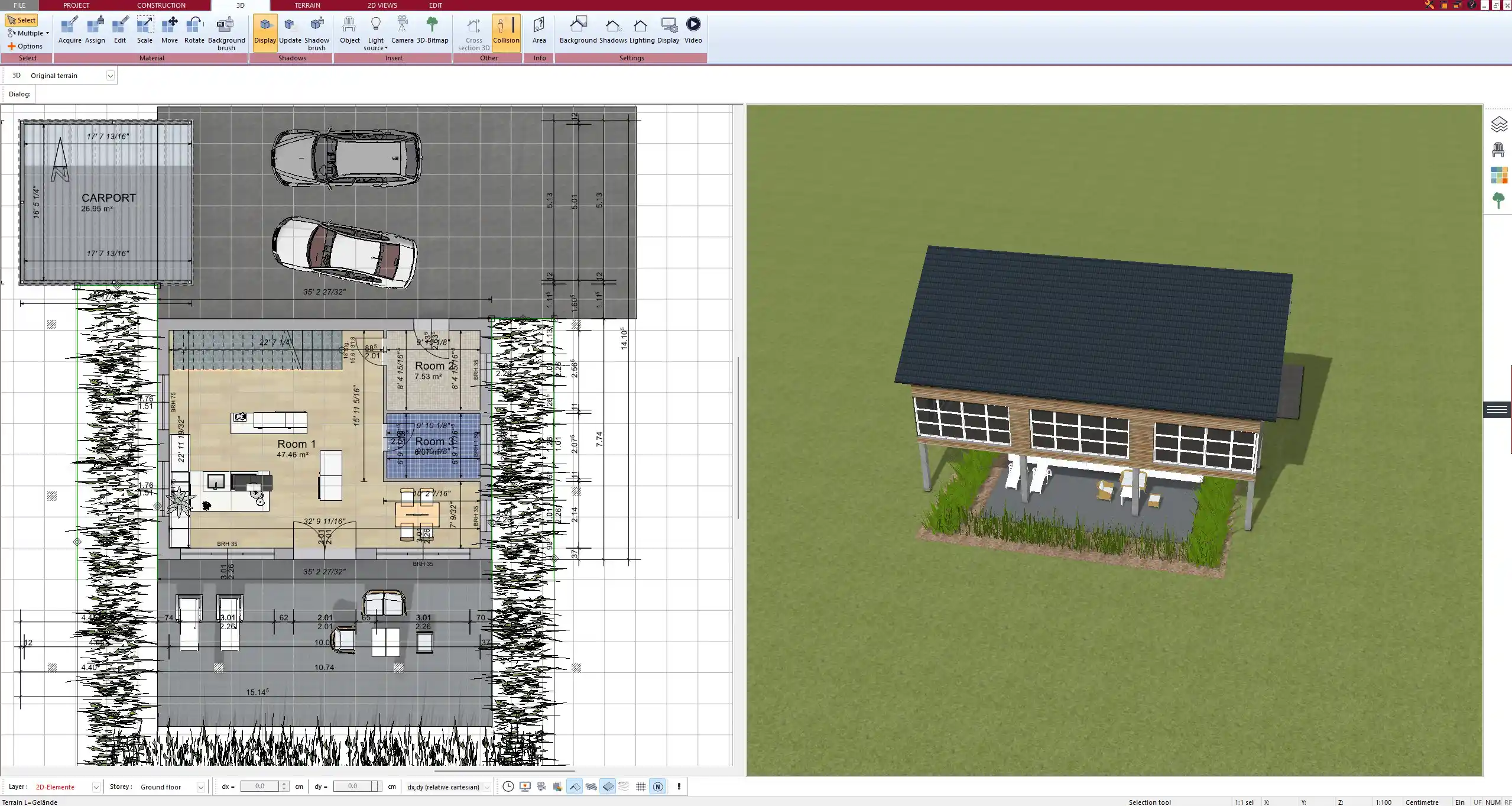Open the CONSTRUCTION ribbon tab
Screen dimensions: 1512x806
(161, 5)
